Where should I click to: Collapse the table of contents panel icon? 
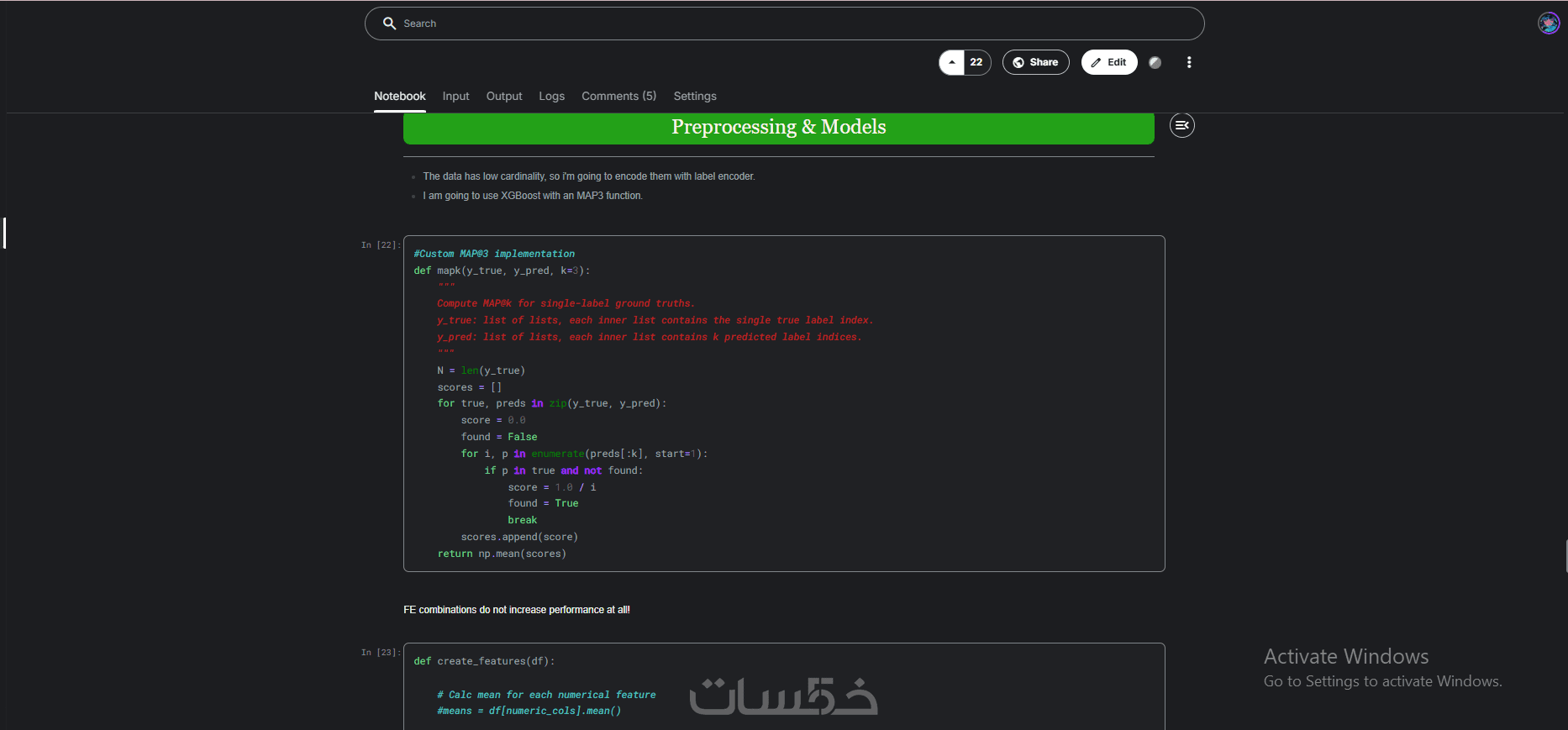tap(1181, 125)
